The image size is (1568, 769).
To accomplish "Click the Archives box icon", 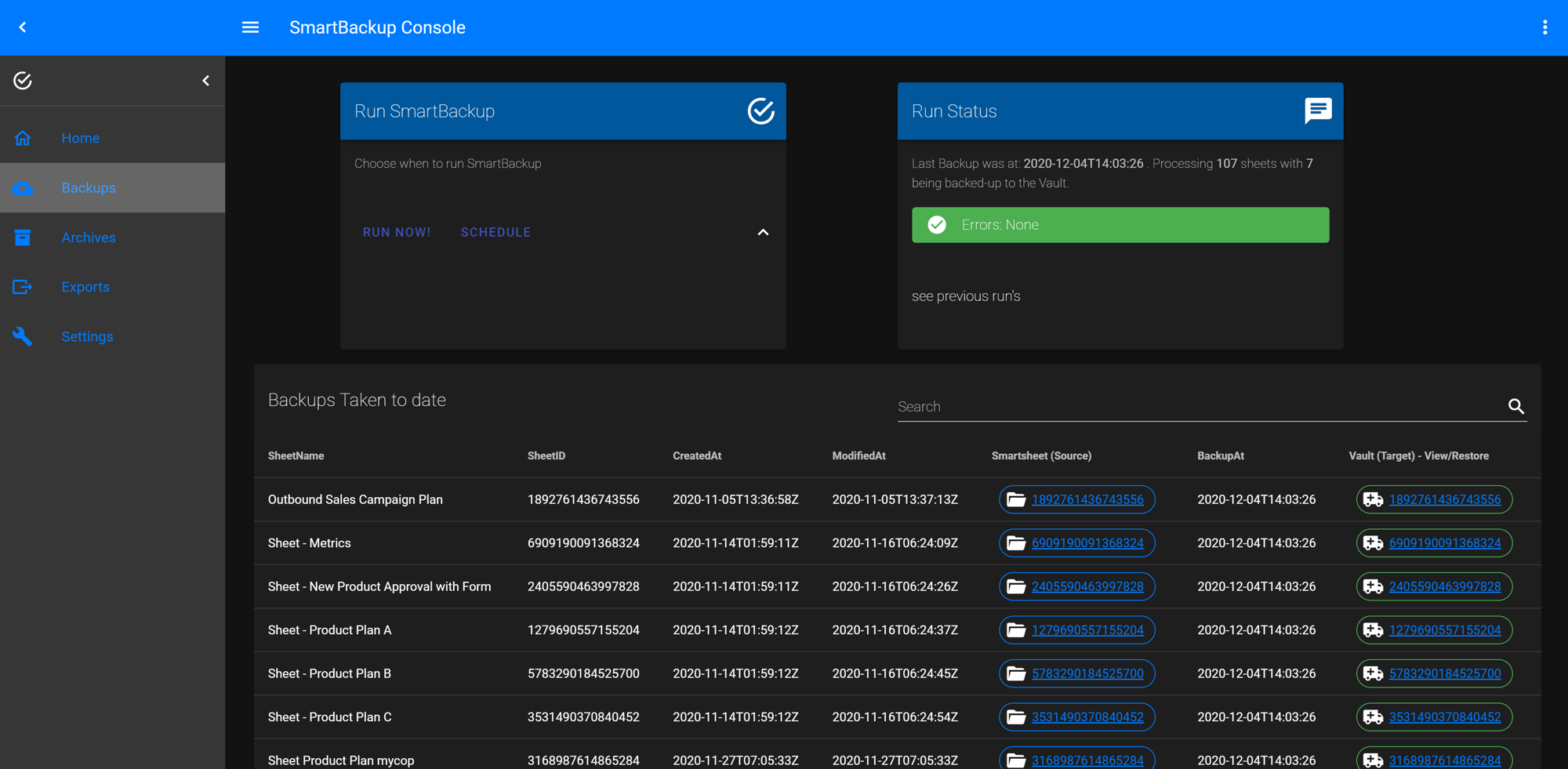I will pos(23,238).
